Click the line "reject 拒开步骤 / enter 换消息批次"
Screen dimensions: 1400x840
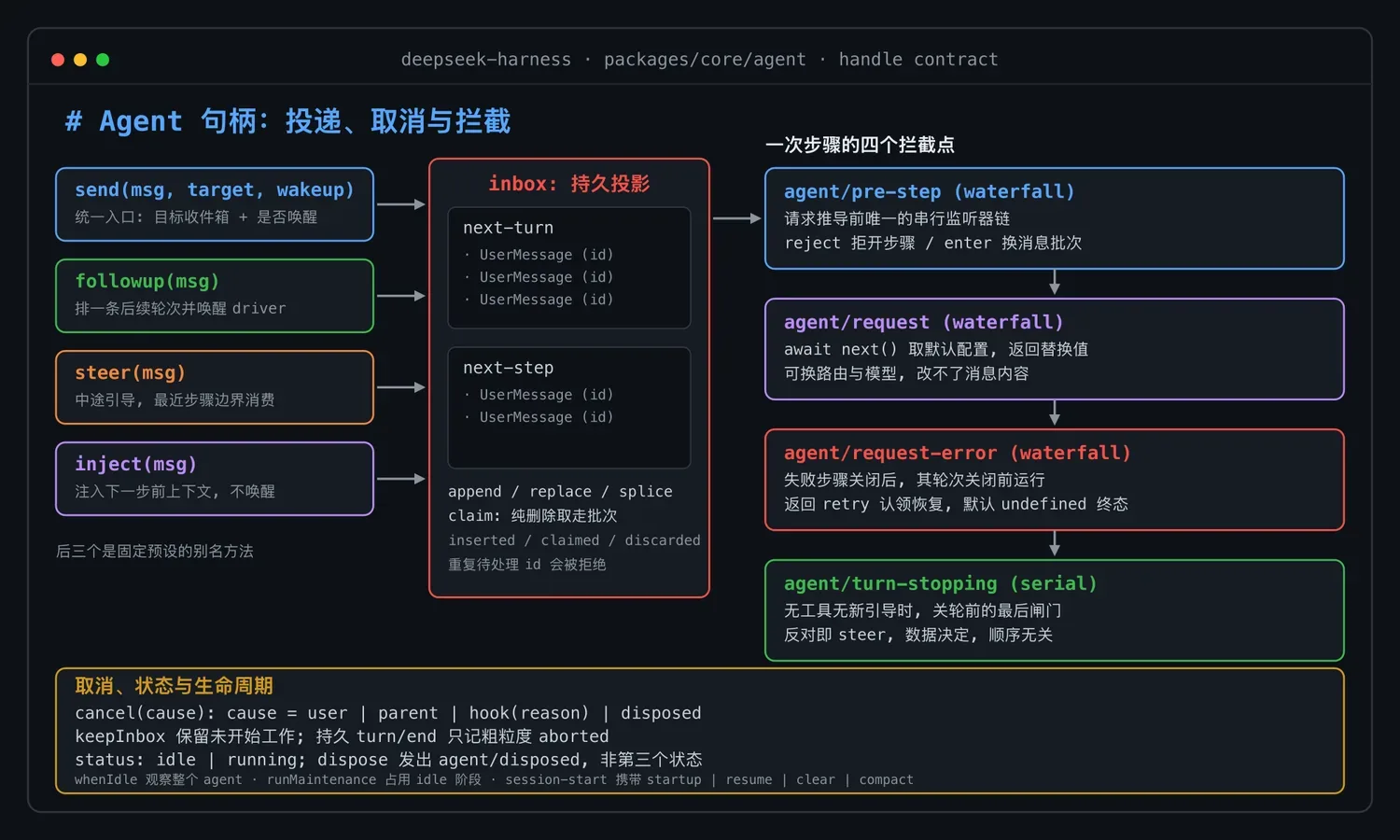[x=932, y=244]
